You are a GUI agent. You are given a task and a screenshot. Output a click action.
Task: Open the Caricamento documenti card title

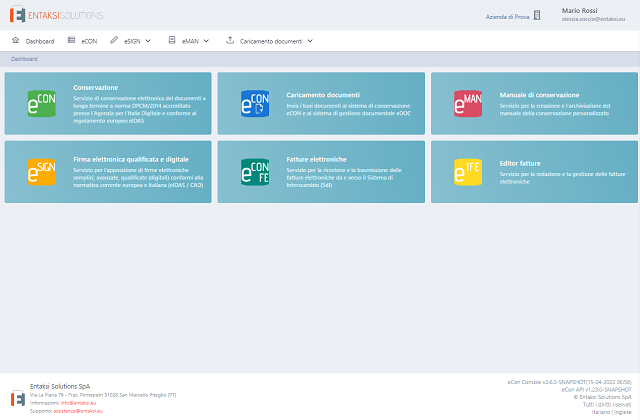click(x=323, y=95)
